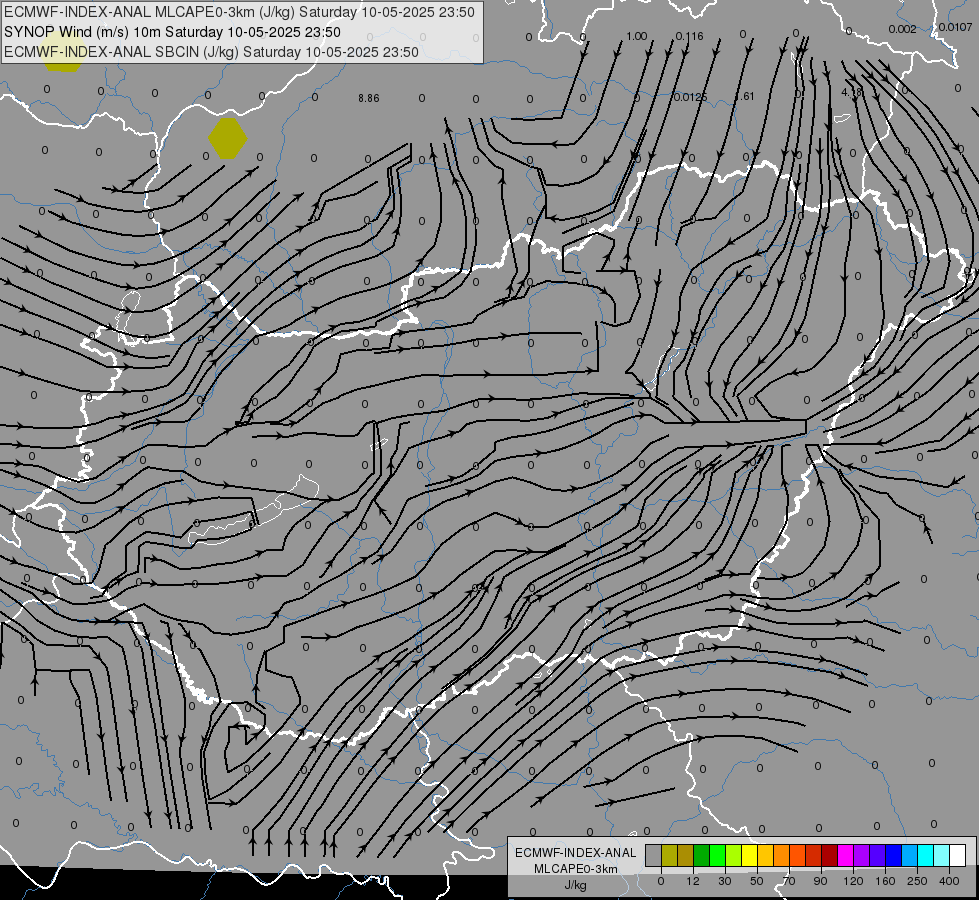The image size is (979, 900).
Task: Click the white swatch ending the legend
Action: [957, 856]
